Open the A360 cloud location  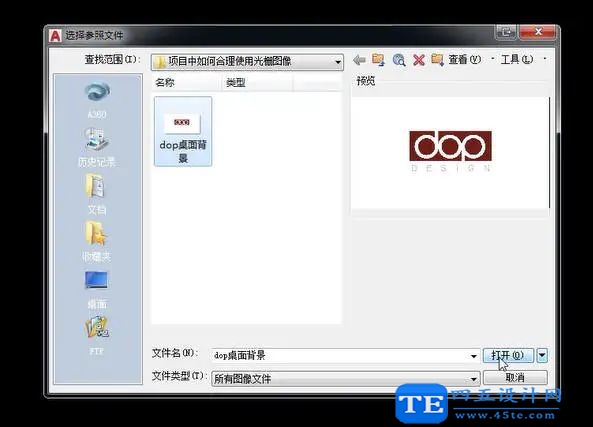click(98, 100)
